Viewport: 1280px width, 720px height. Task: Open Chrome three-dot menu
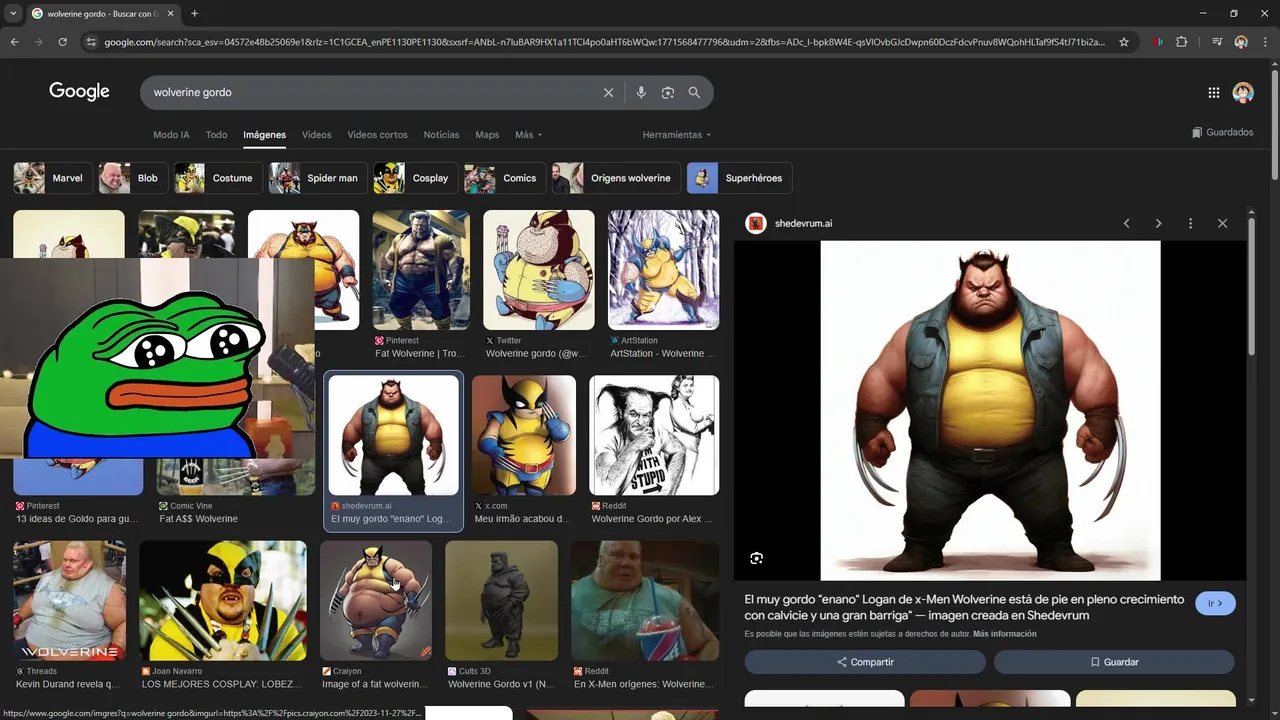1266,42
